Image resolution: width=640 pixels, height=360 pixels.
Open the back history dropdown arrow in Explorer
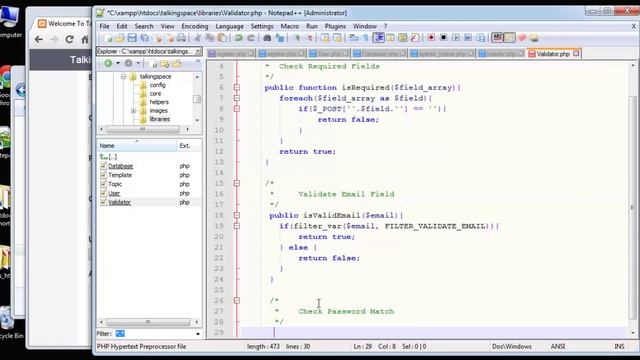[x=118, y=63]
